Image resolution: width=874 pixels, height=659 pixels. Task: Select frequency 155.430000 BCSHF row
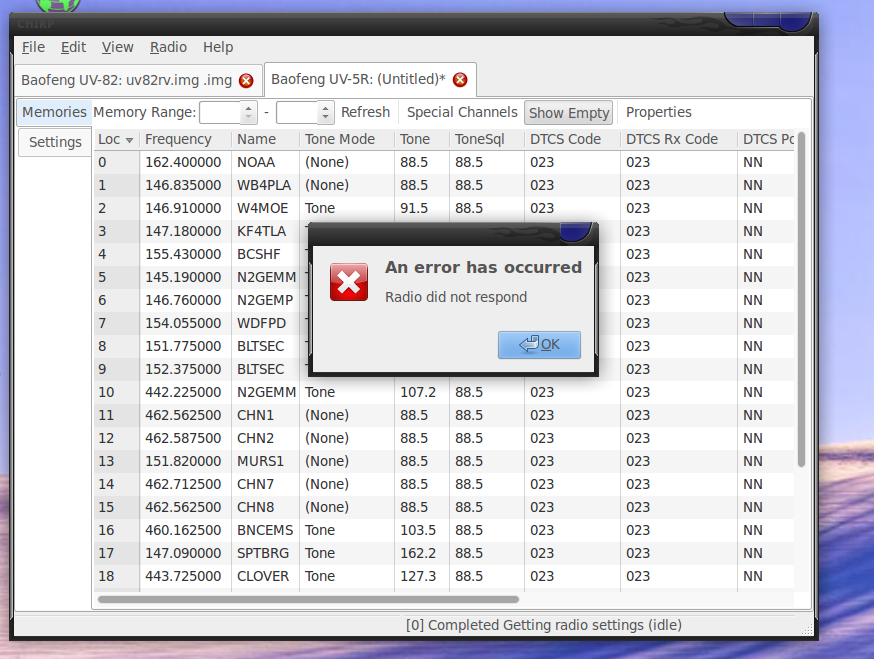point(183,254)
